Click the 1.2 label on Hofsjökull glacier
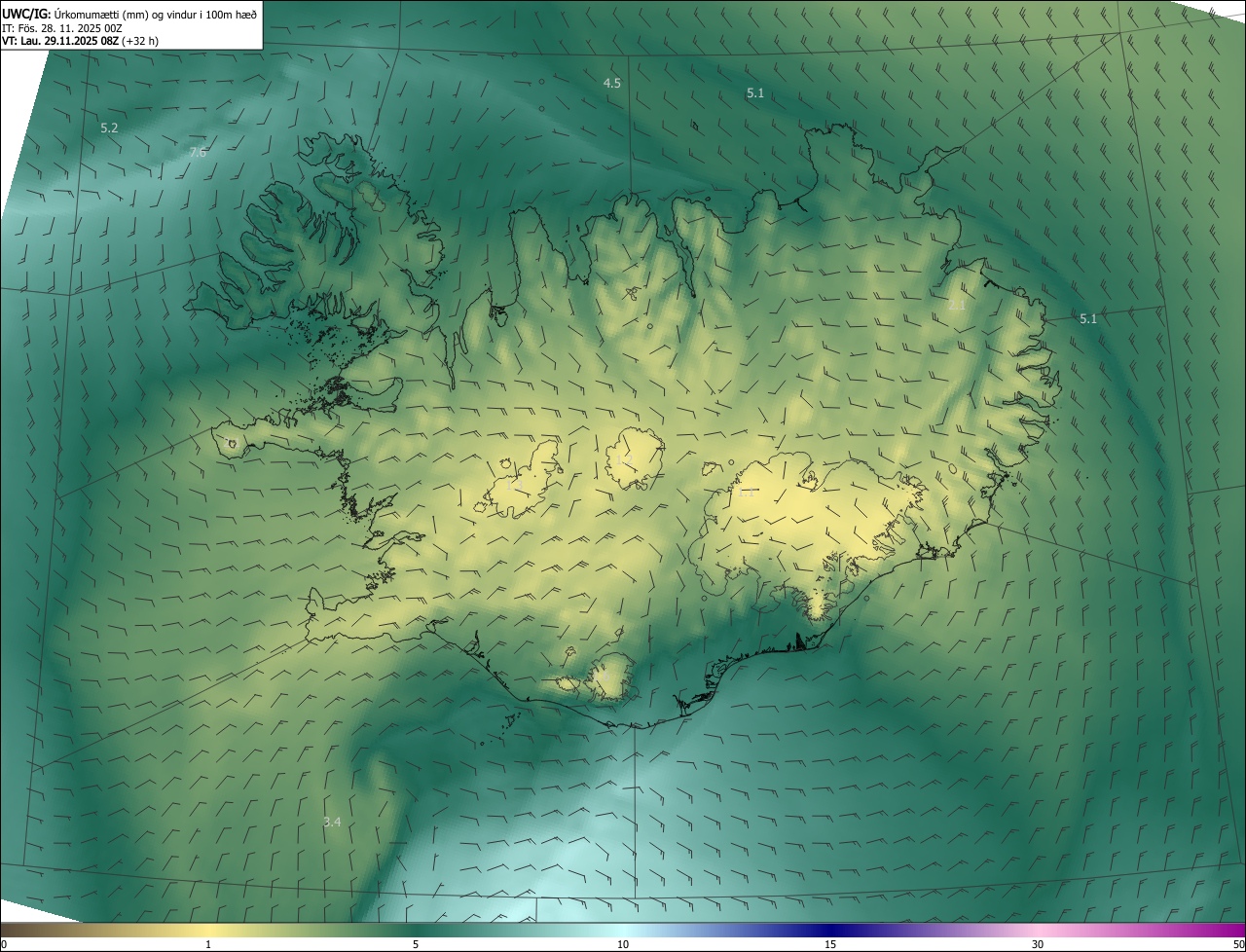Screen dimensions: 1246x952 [x=624, y=458]
